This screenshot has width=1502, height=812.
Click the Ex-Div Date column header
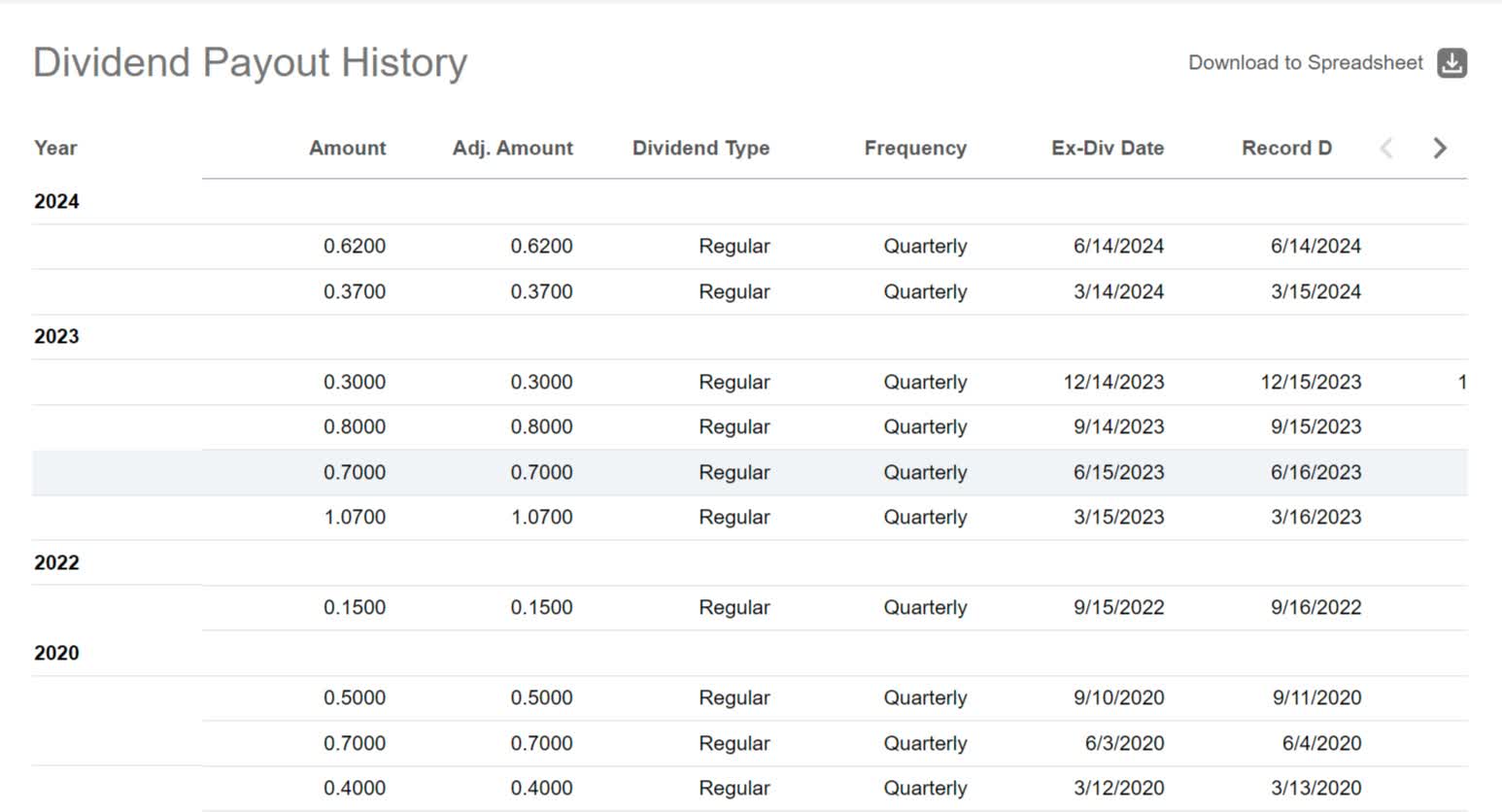tap(1108, 148)
